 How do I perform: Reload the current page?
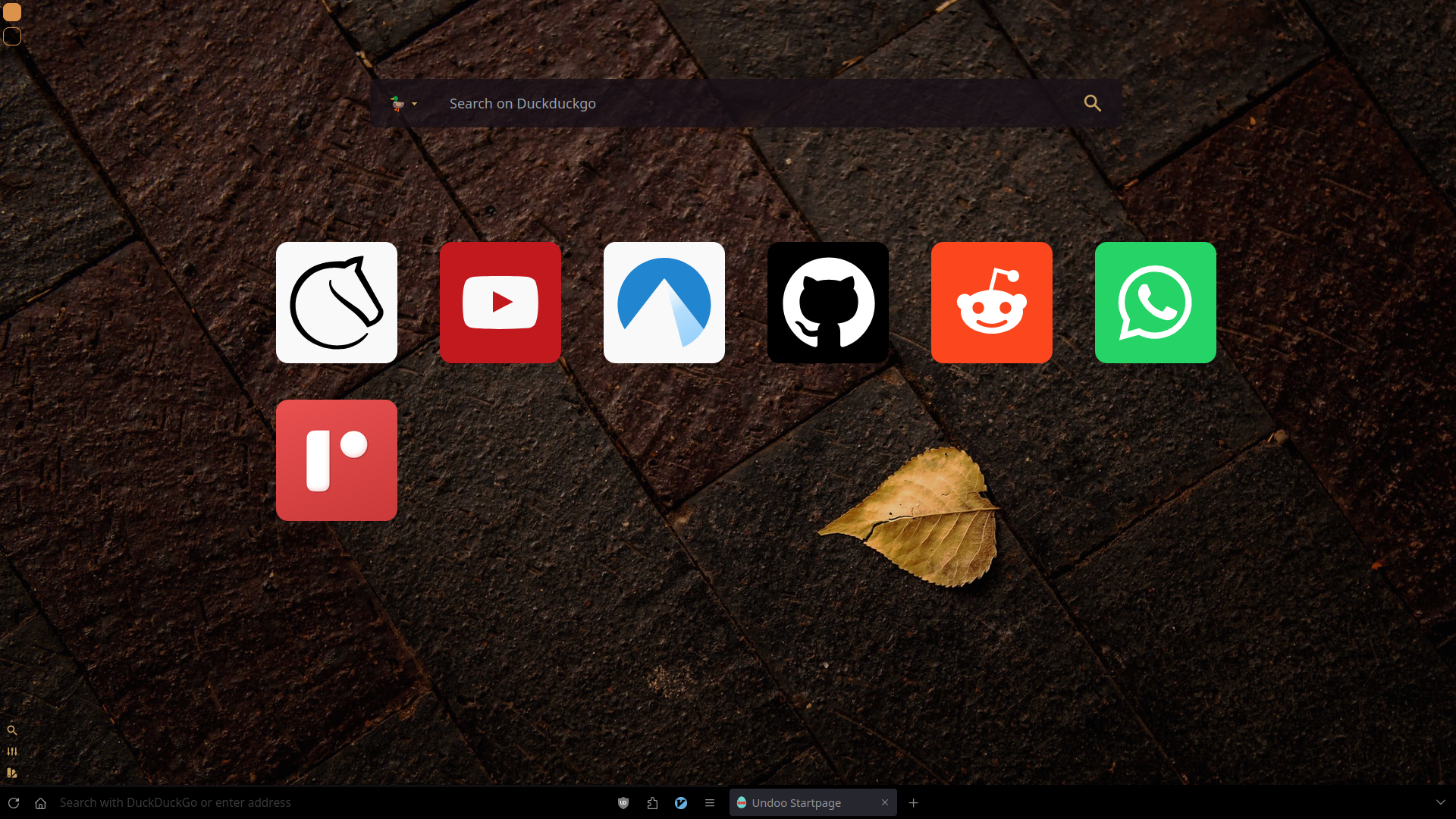tap(14, 802)
